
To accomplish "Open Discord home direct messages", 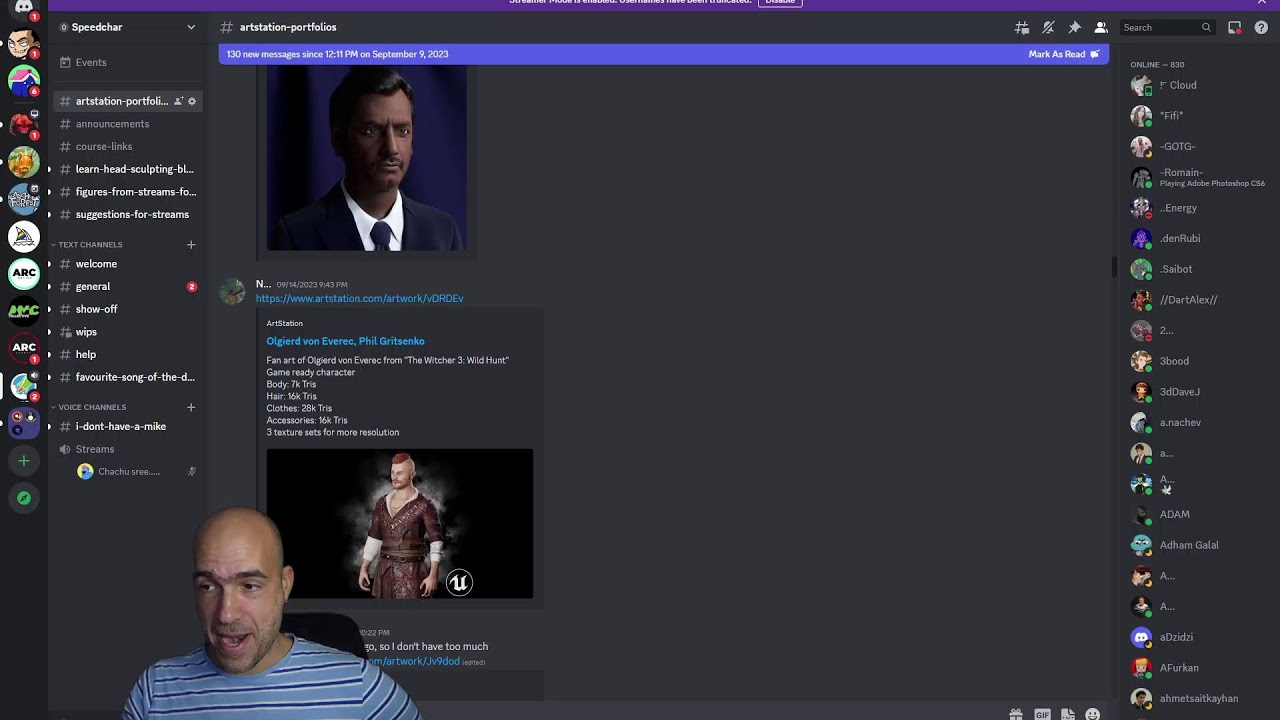I will pos(24,8).
